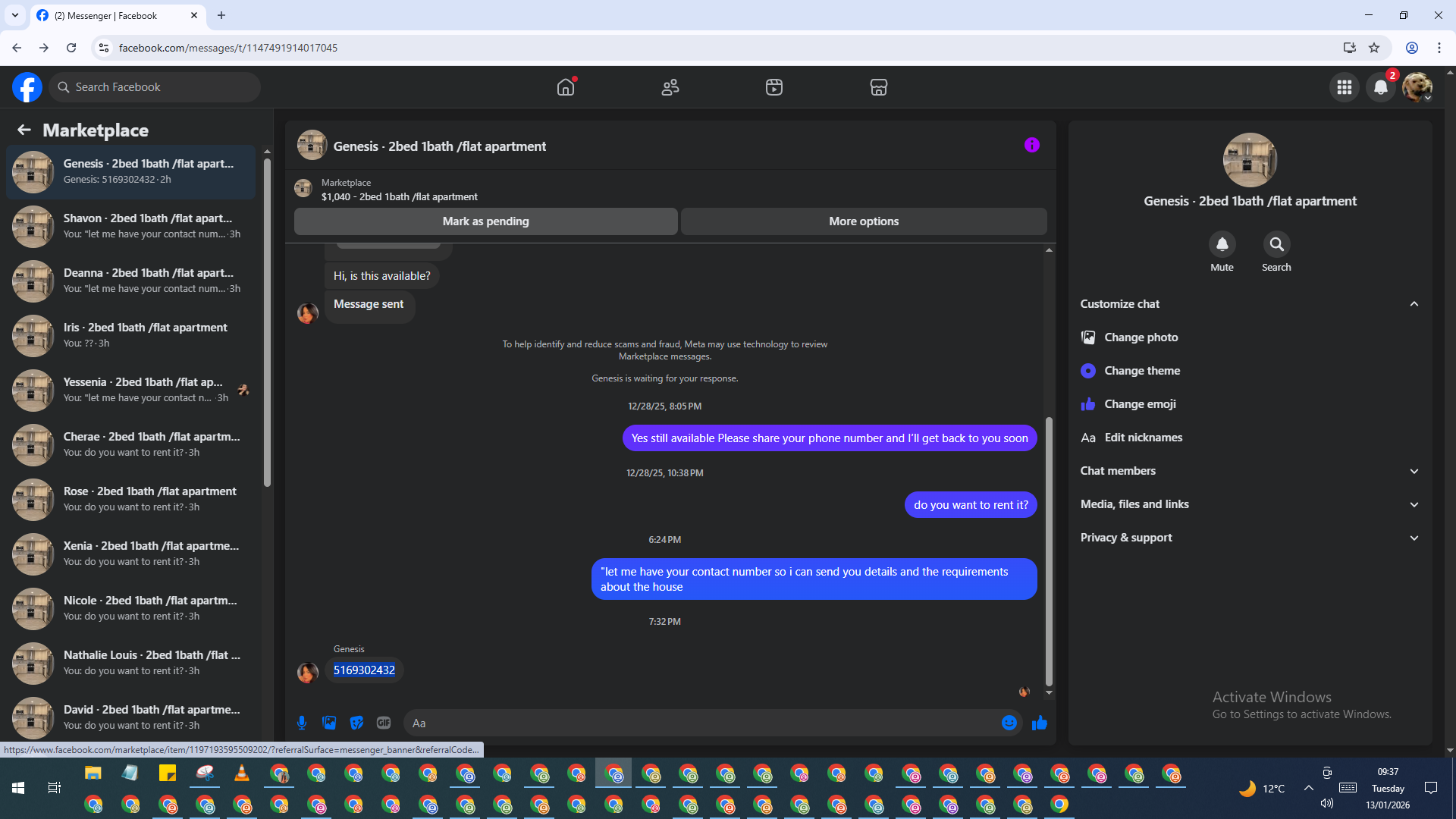Click the voice clip microphone icon
This screenshot has height=819, width=1456.
tap(302, 723)
